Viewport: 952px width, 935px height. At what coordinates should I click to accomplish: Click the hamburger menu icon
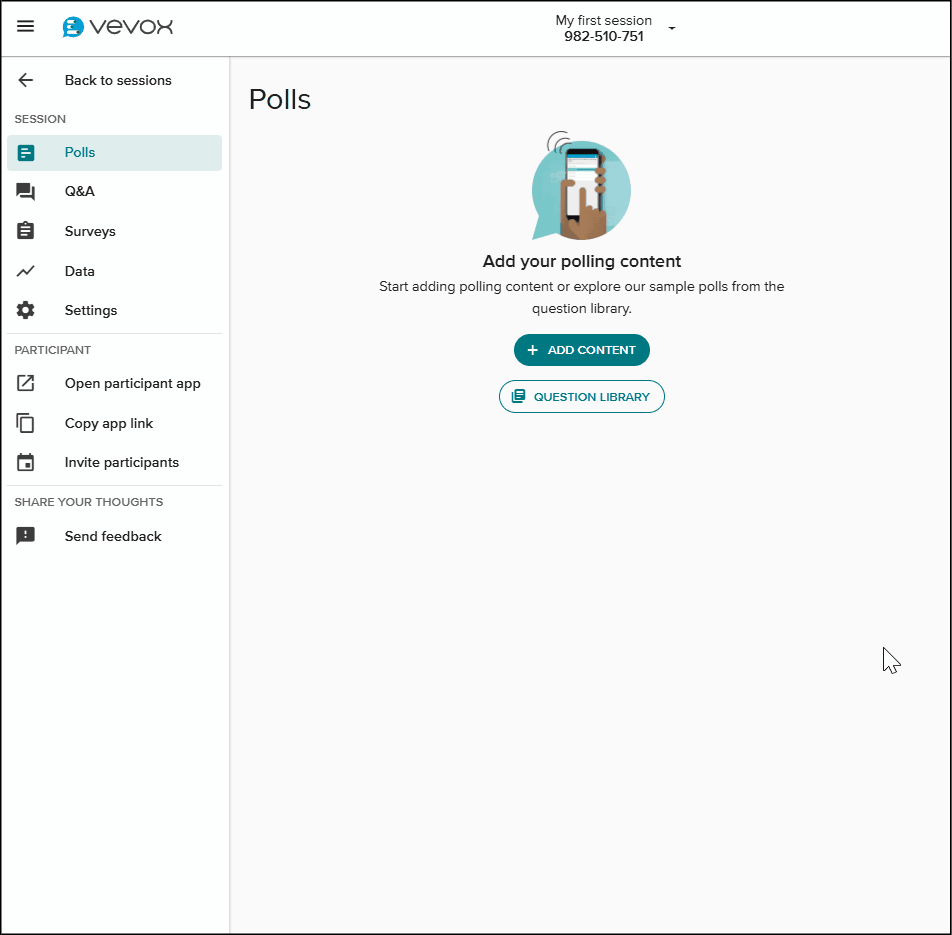26,27
